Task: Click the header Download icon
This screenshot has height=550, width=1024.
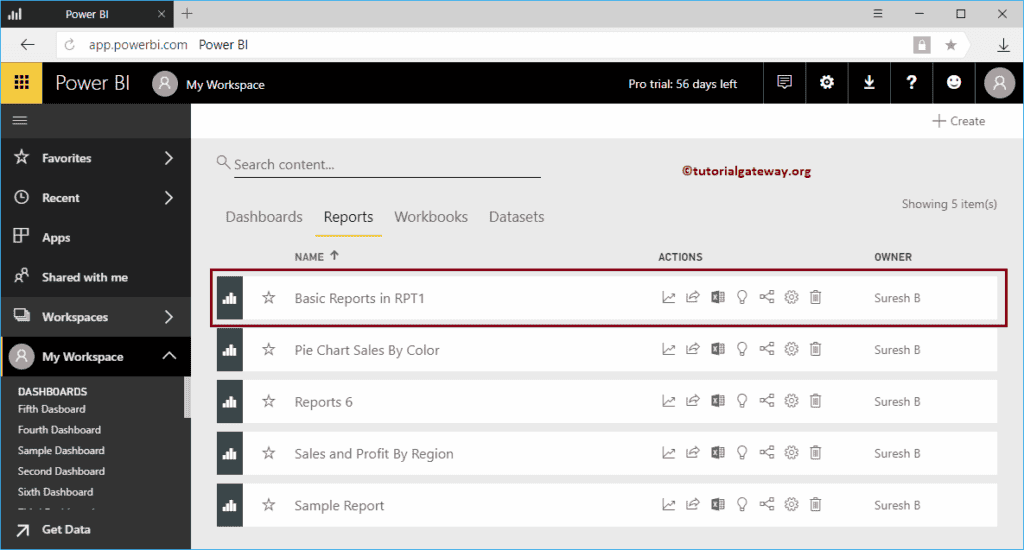Action: click(x=869, y=82)
